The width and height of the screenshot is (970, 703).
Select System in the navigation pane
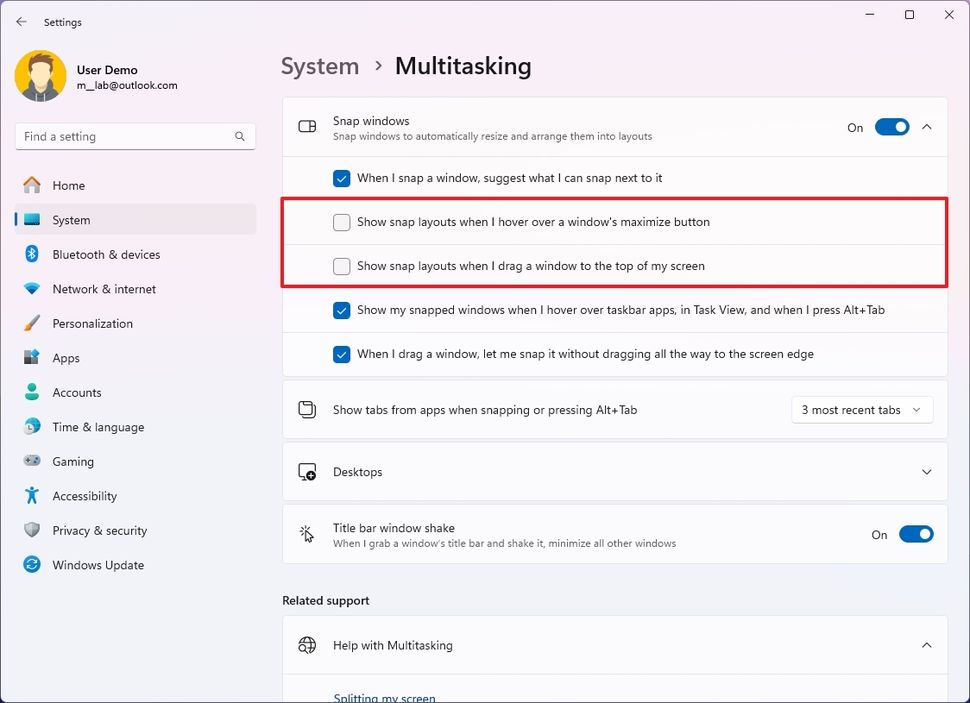click(72, 220)
